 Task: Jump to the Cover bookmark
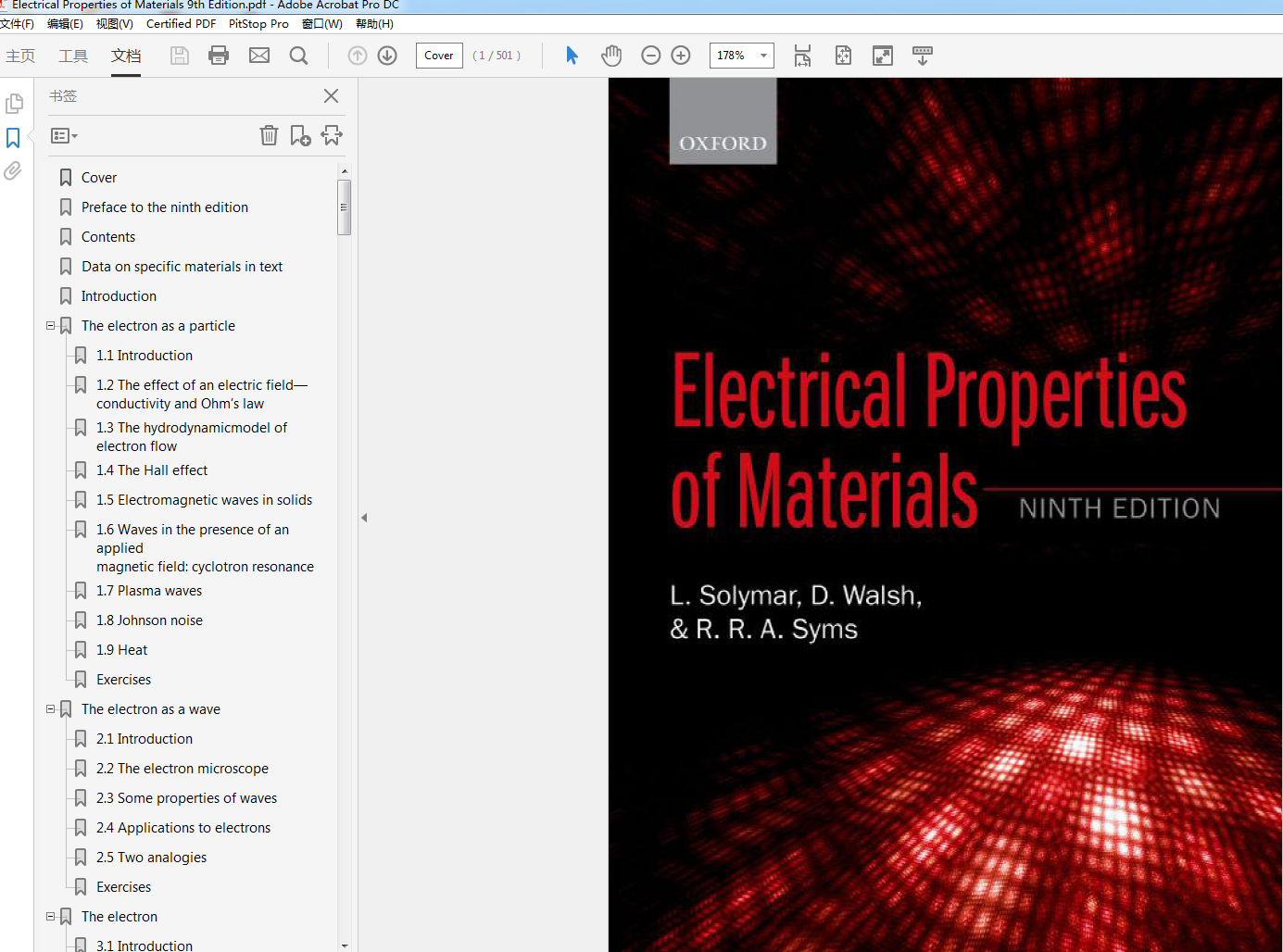(99, 178)
